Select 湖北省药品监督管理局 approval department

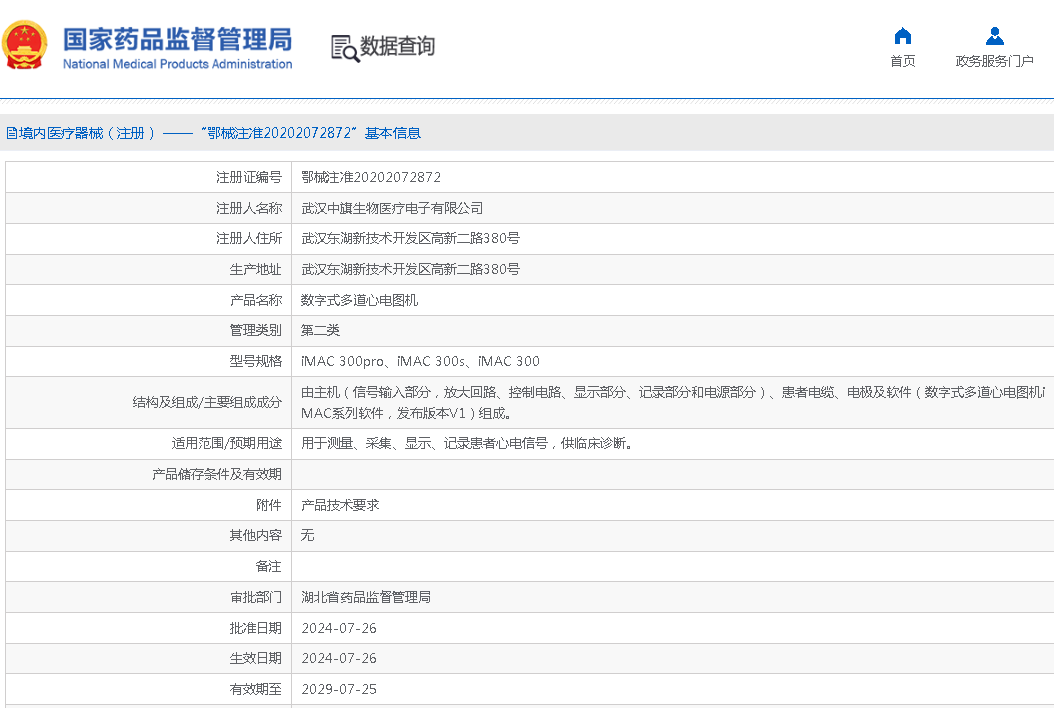366,597
